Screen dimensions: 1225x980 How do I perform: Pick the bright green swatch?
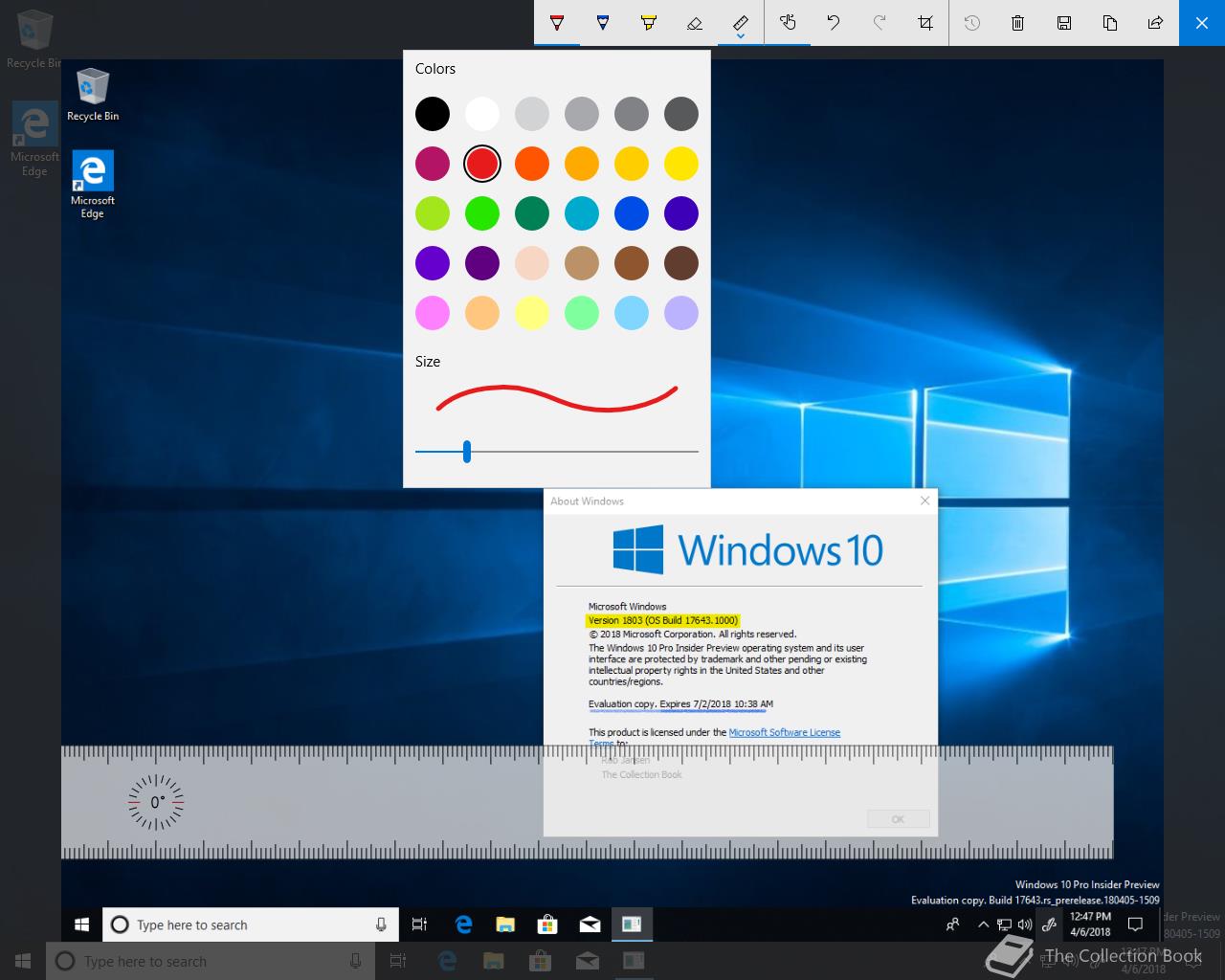(482, 213)
